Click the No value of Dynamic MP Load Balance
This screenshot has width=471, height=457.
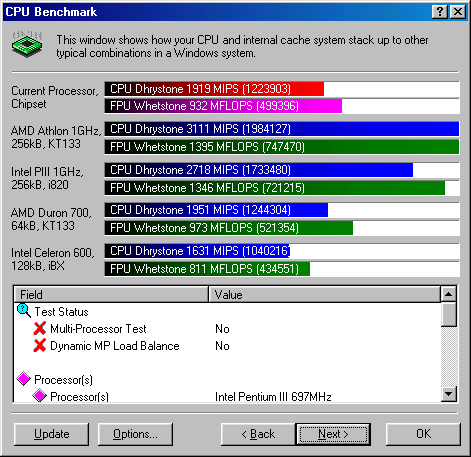coord(222,346)
